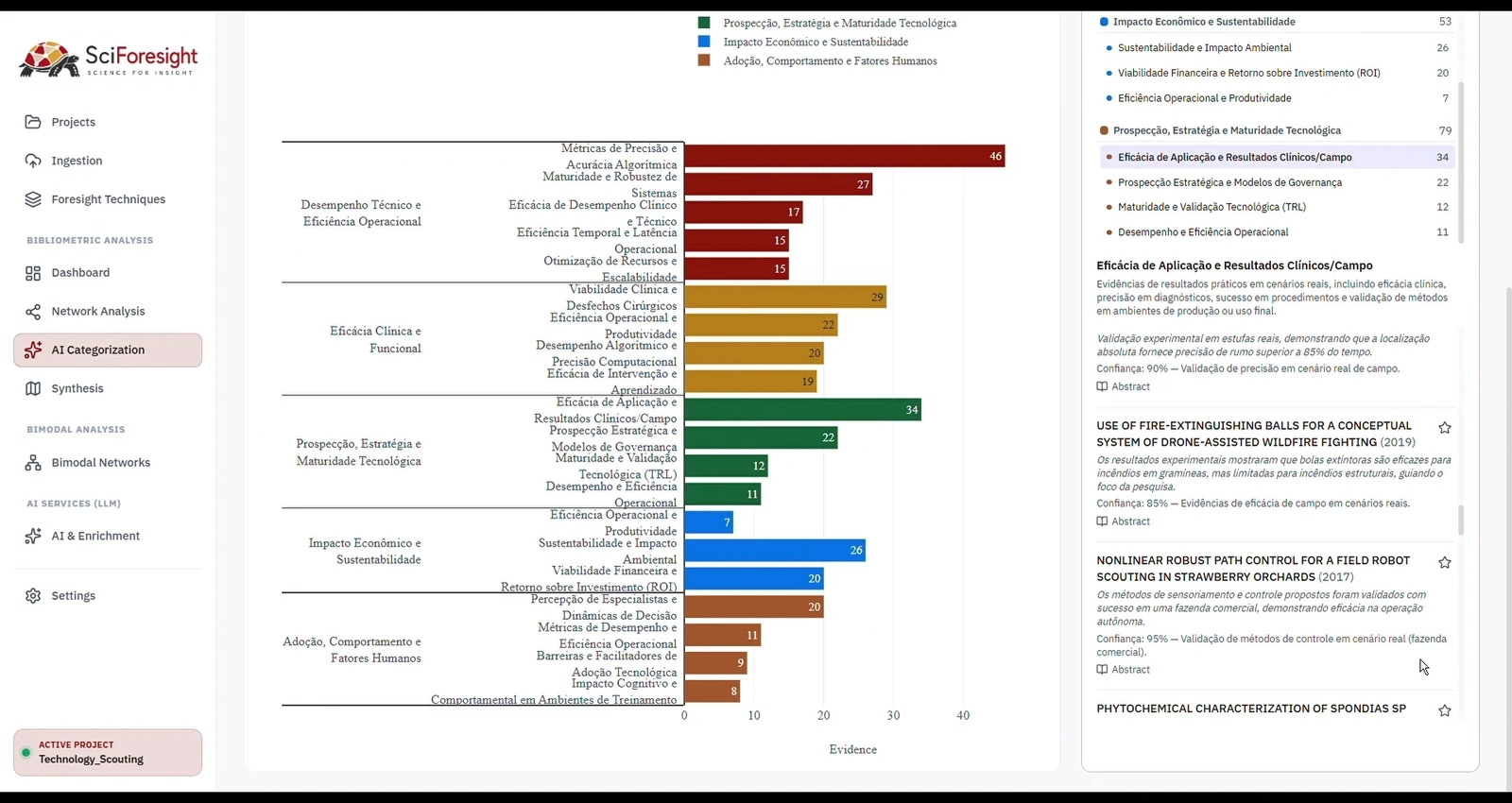Screen dimensions: 1512x803
Task: Select Sustentabilidade e Impacto Ambiental subcategory
Action: click(1279, 47)
